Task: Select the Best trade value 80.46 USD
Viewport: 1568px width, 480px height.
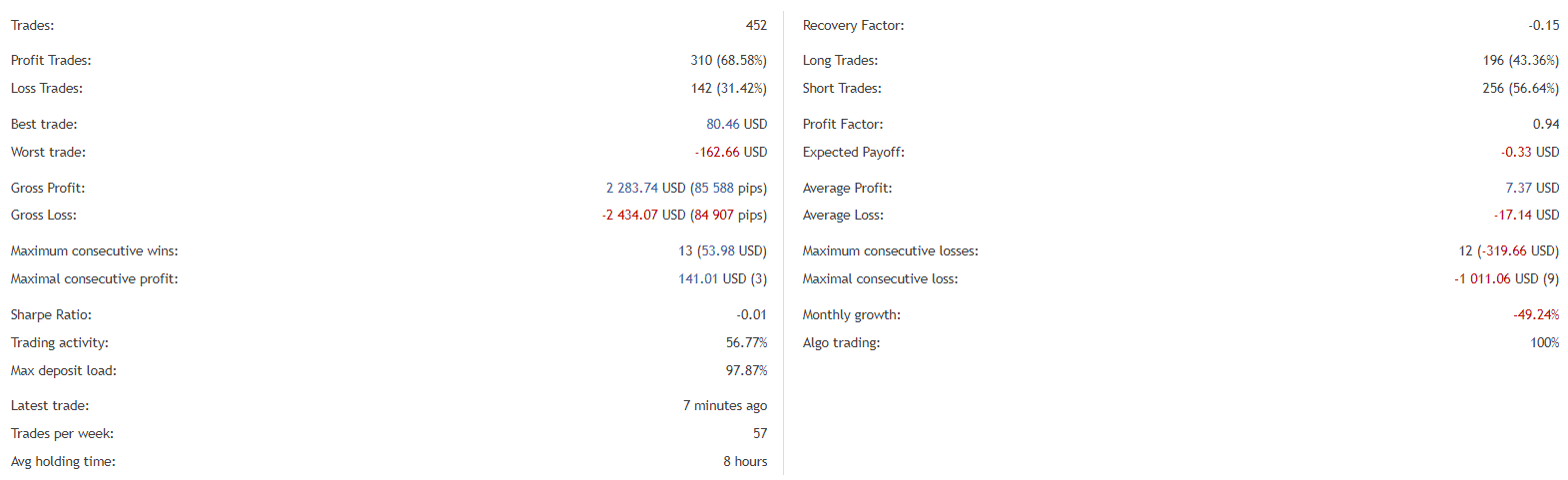Action: tap(737, 124)
